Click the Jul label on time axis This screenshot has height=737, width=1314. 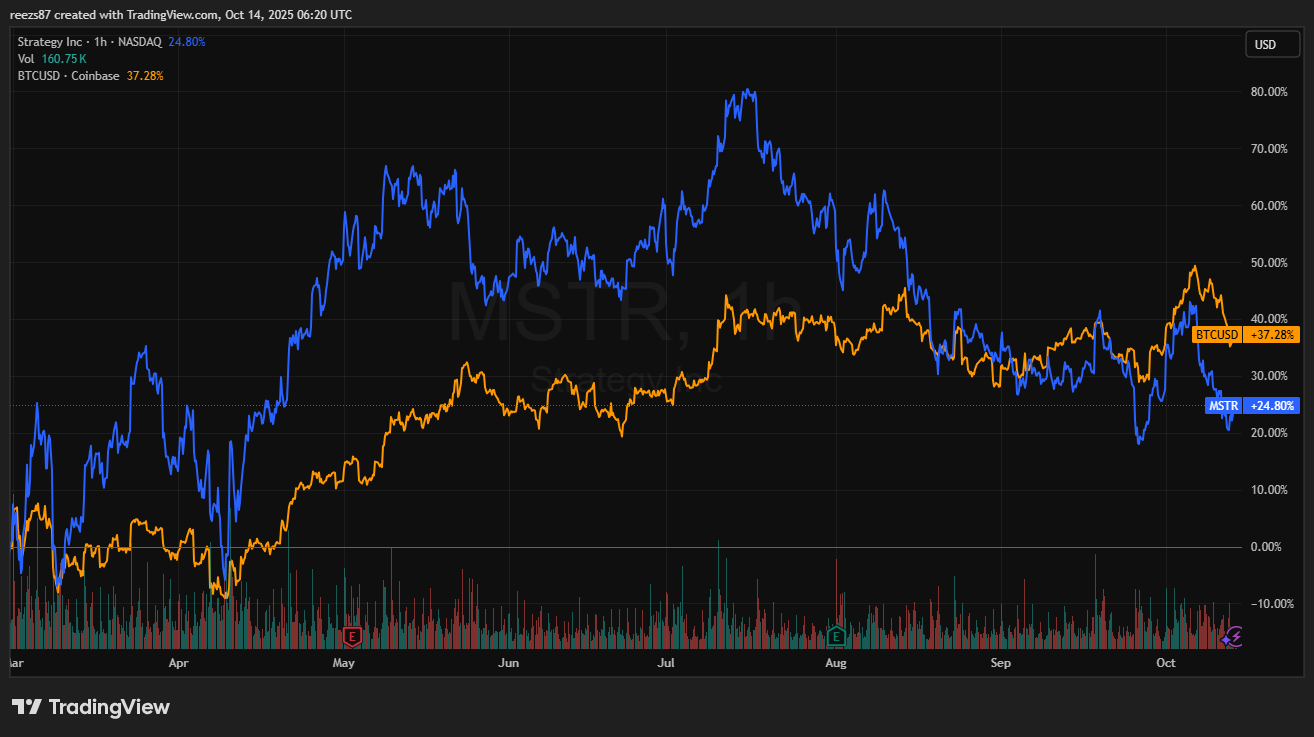point(666,663)
